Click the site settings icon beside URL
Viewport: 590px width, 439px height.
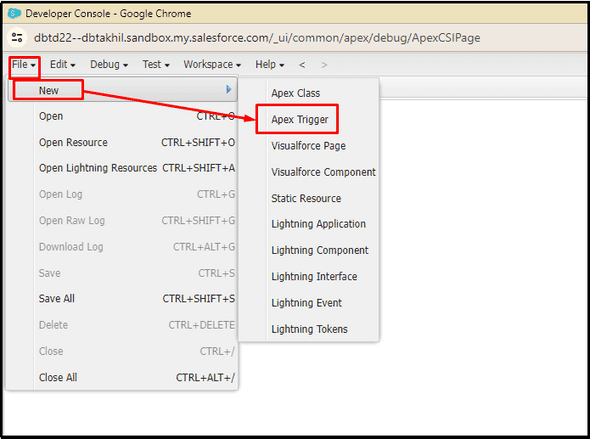[17, 38]
